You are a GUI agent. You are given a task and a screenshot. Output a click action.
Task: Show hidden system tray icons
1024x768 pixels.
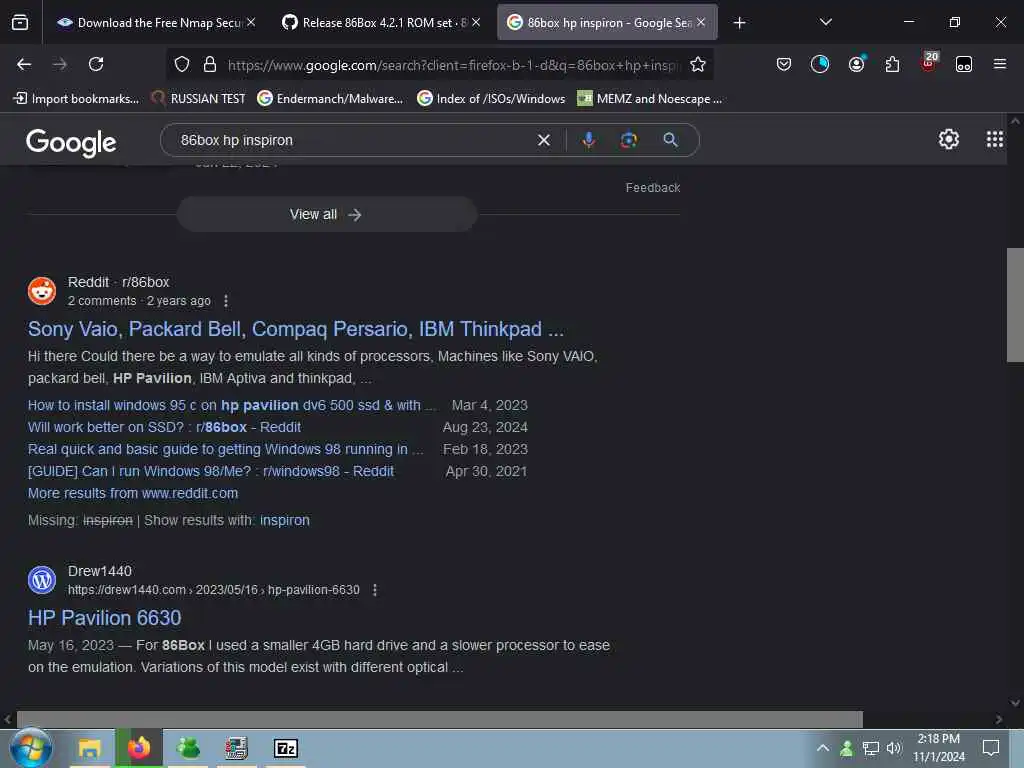pos(823,748)
